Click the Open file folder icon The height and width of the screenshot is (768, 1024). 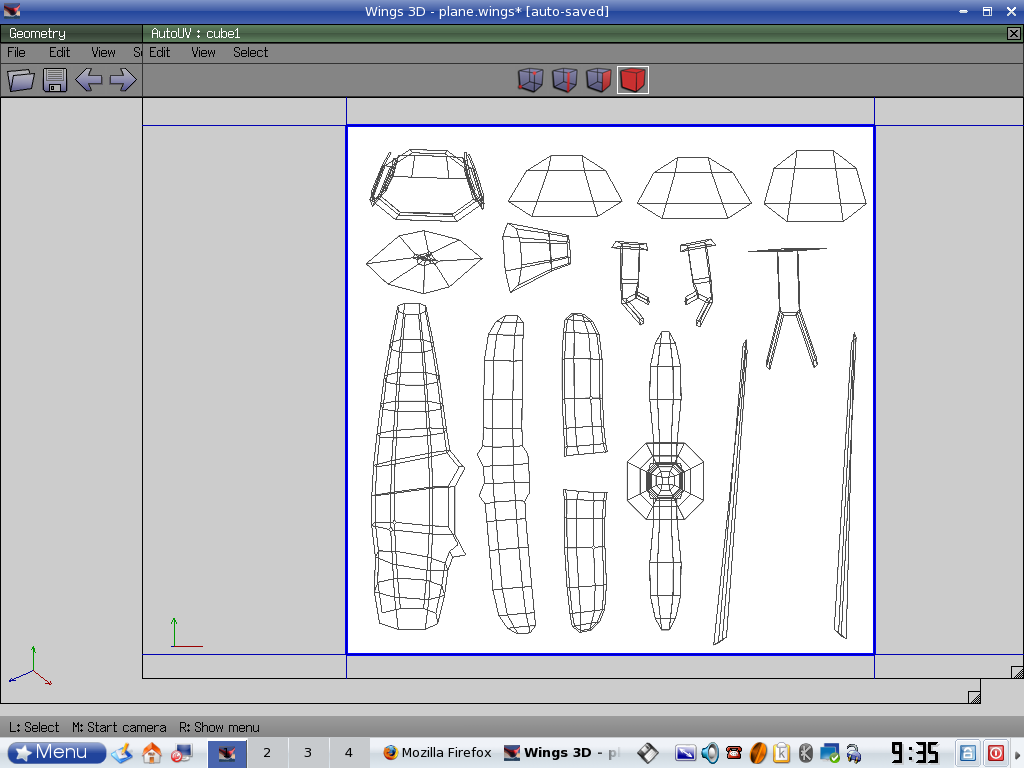[21, 80]
